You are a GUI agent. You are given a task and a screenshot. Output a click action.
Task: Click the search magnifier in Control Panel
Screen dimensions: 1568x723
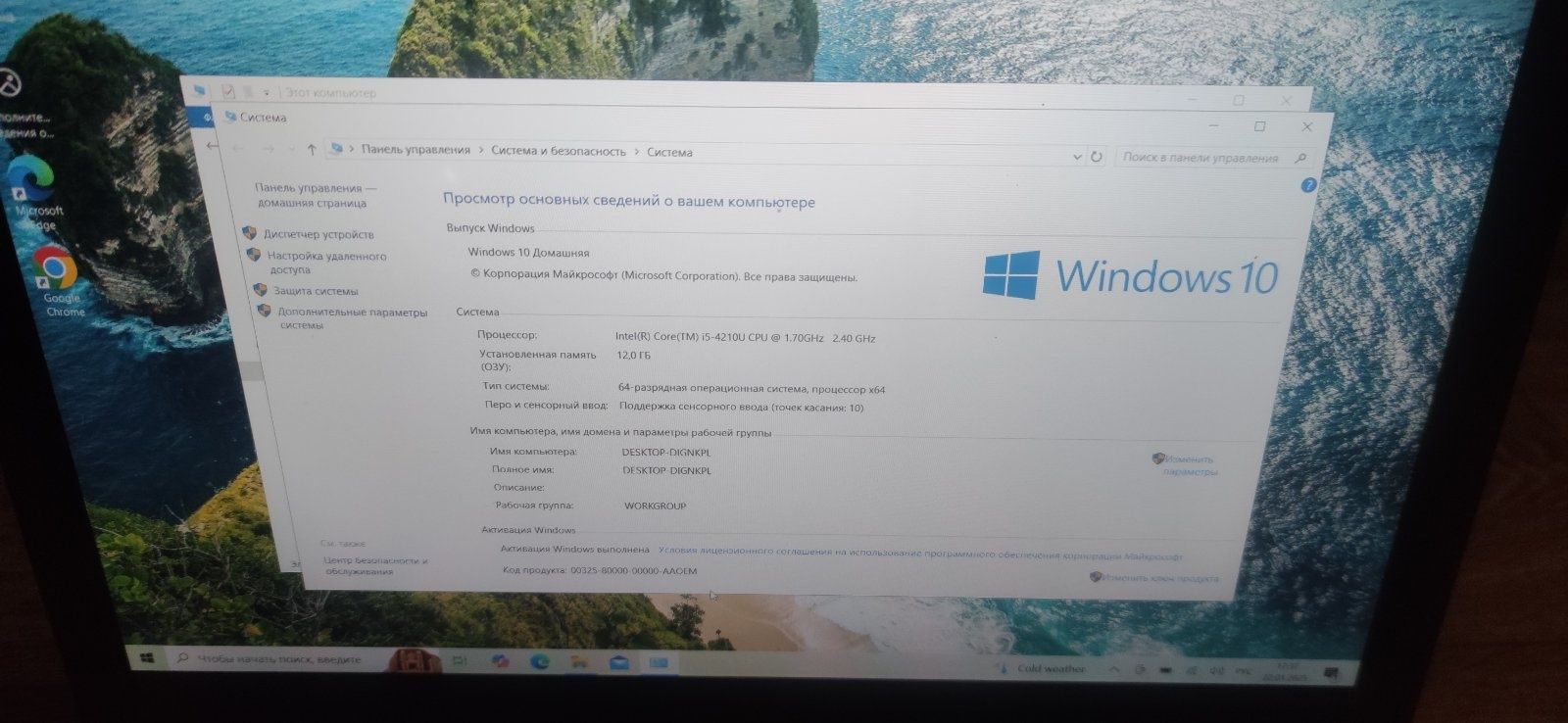tap(1300, 158)
